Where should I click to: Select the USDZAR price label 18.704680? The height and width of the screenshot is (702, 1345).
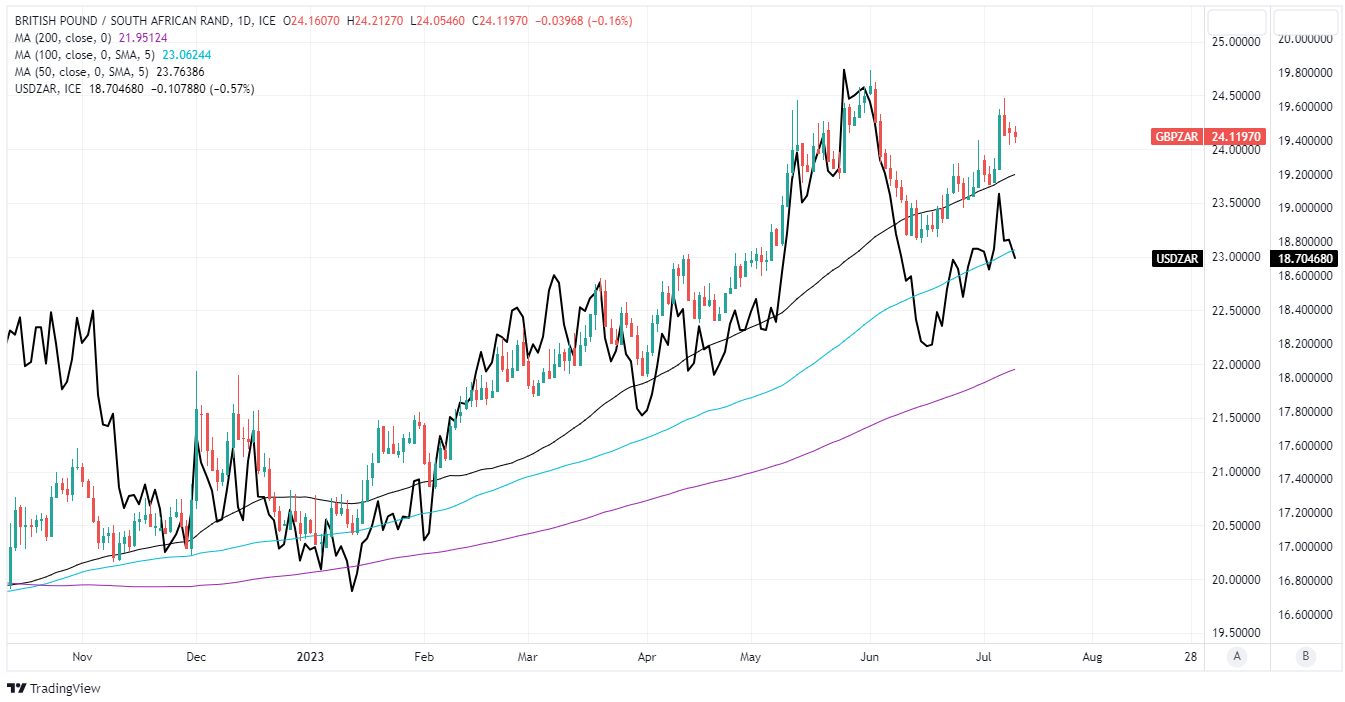[x=1304, y=258]
